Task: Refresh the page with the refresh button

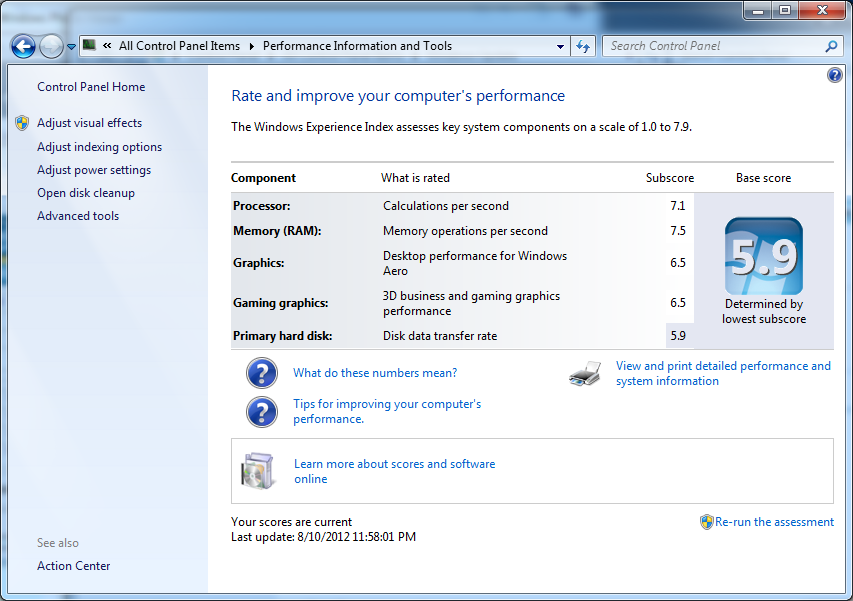Action: pos(583,46)
